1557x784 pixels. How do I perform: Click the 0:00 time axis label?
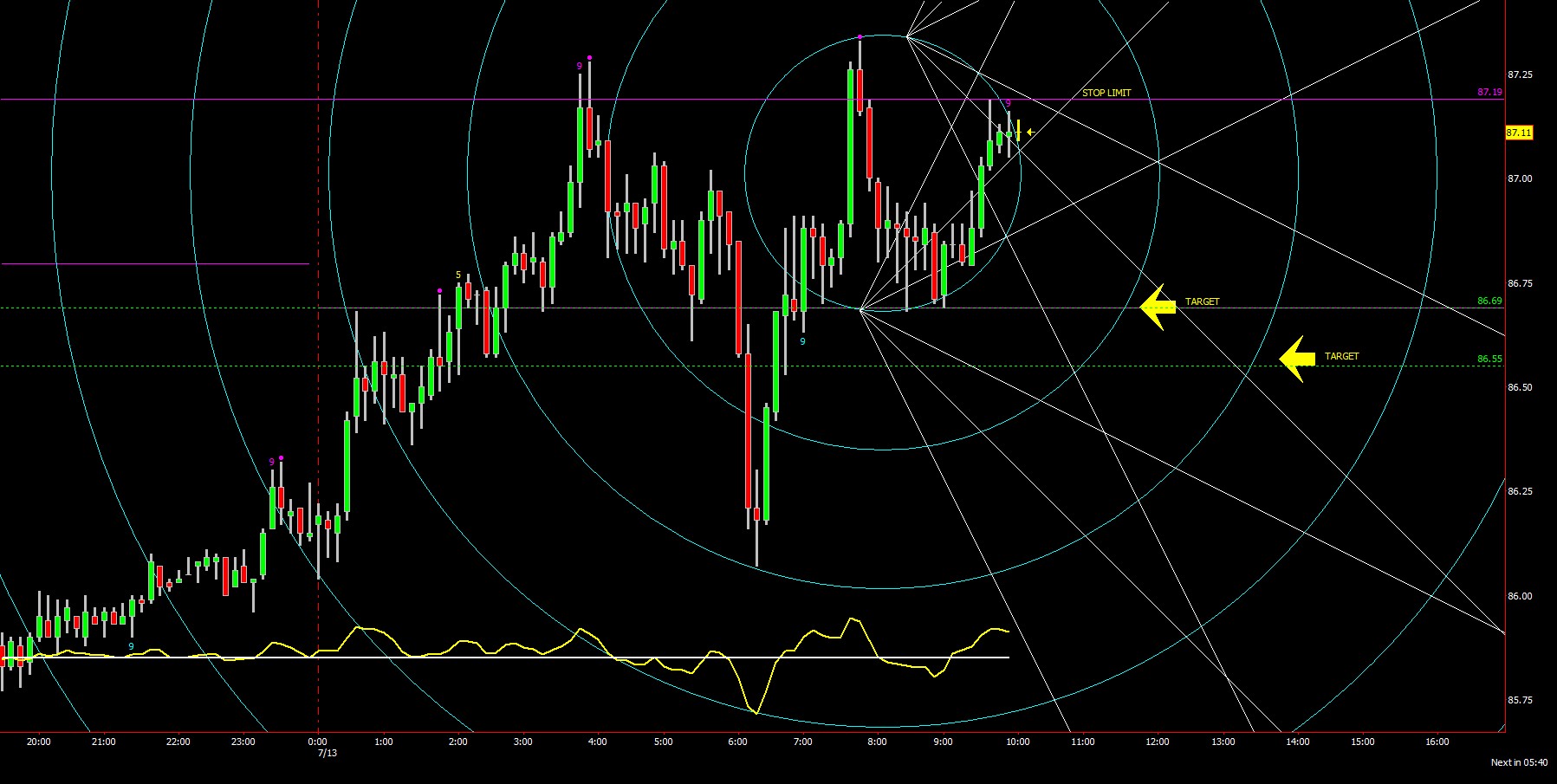pyautogui.click(x=318, y=742)
